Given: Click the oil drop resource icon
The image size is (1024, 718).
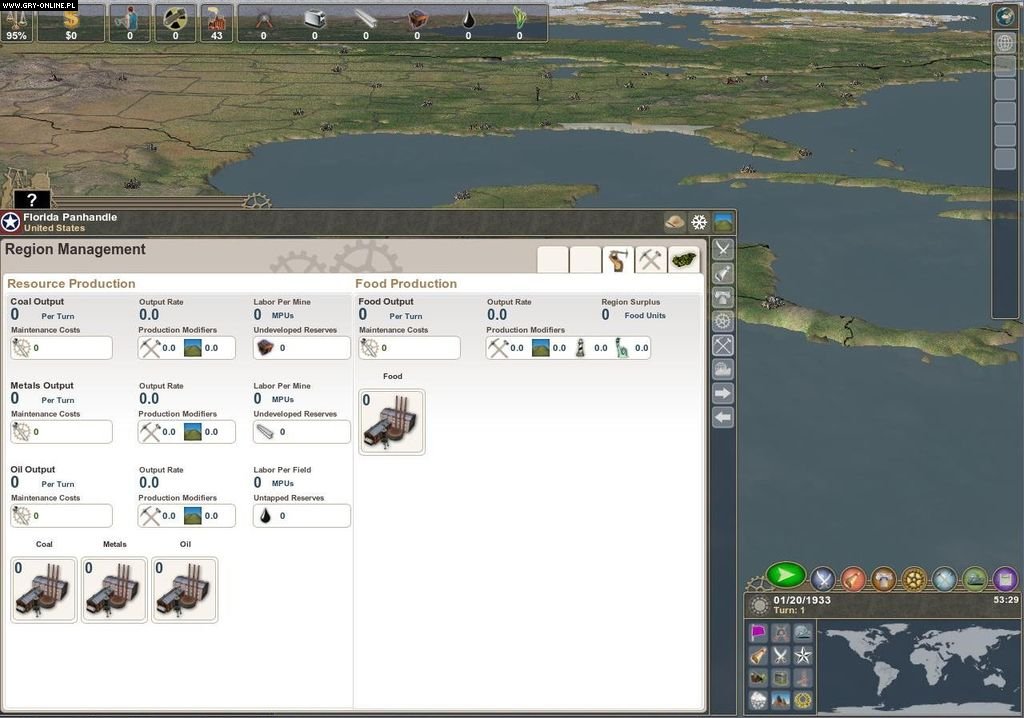Looking at the screenshot, I should pyautogui.click(x=468, y=19).
